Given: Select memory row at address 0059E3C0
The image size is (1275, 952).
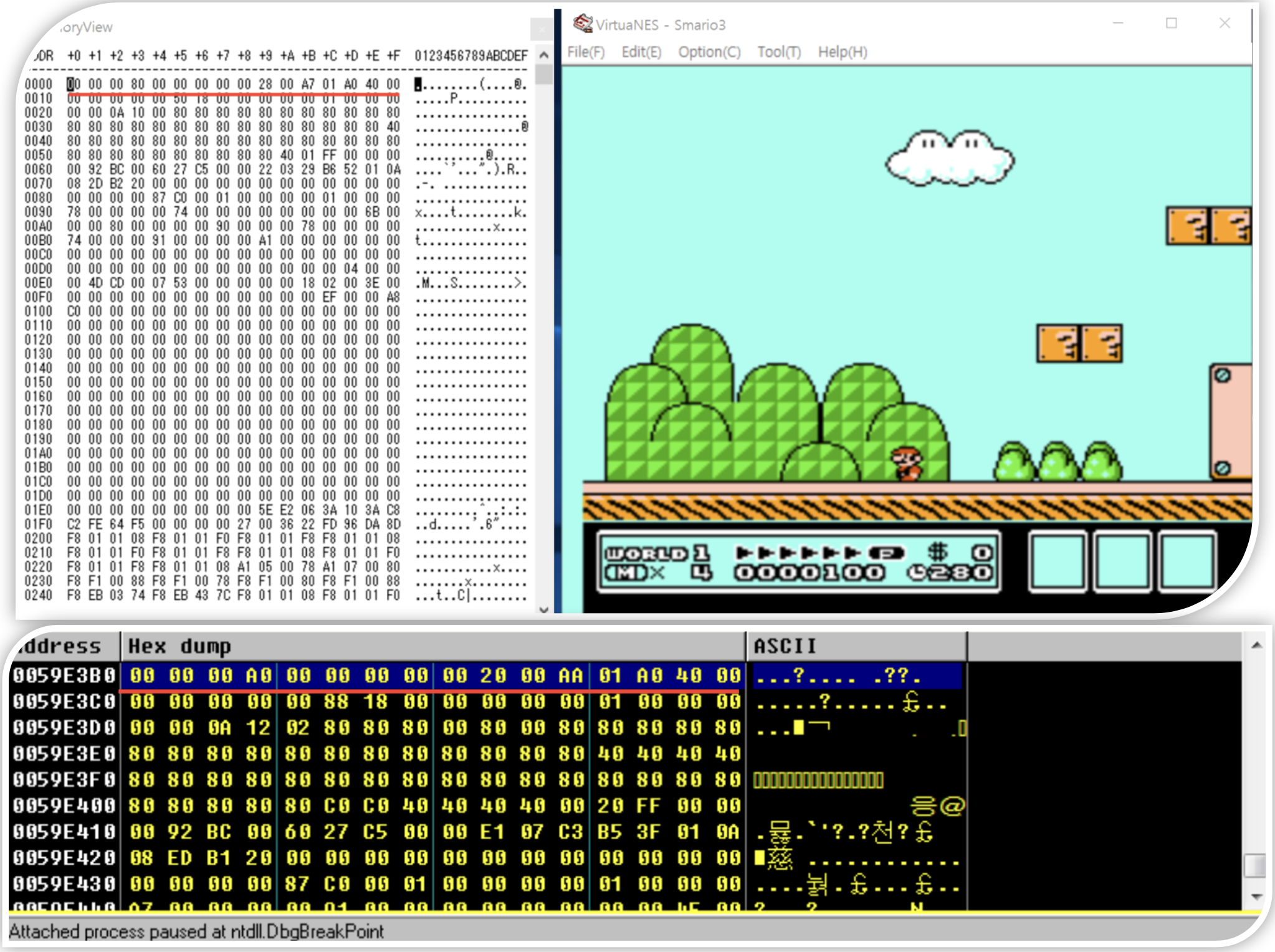Looking at the screenshot, I should click(x=65, y=702).
